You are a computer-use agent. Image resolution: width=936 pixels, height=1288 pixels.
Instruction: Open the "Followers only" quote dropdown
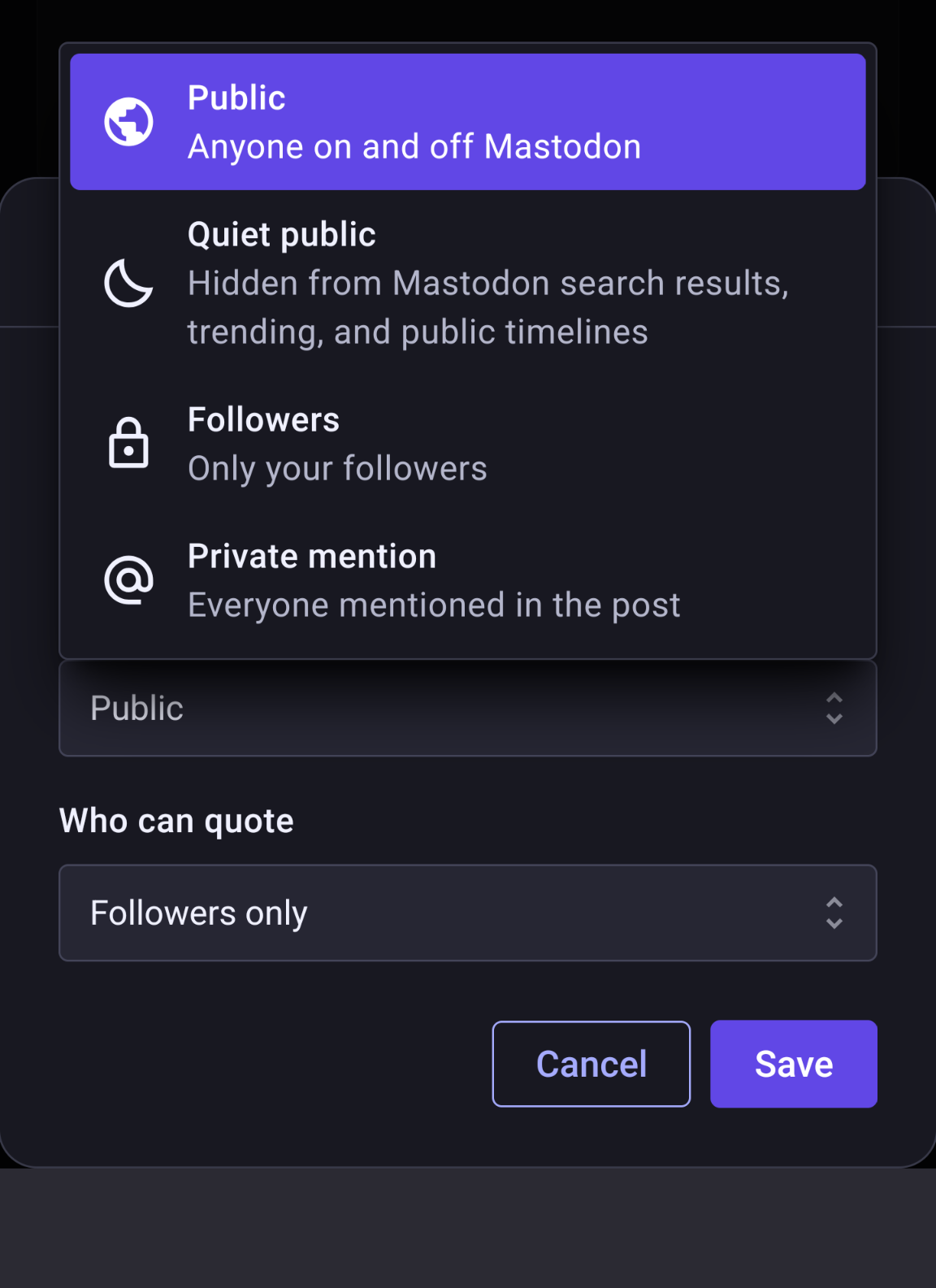pyautogui.click(x=467, y=913)
